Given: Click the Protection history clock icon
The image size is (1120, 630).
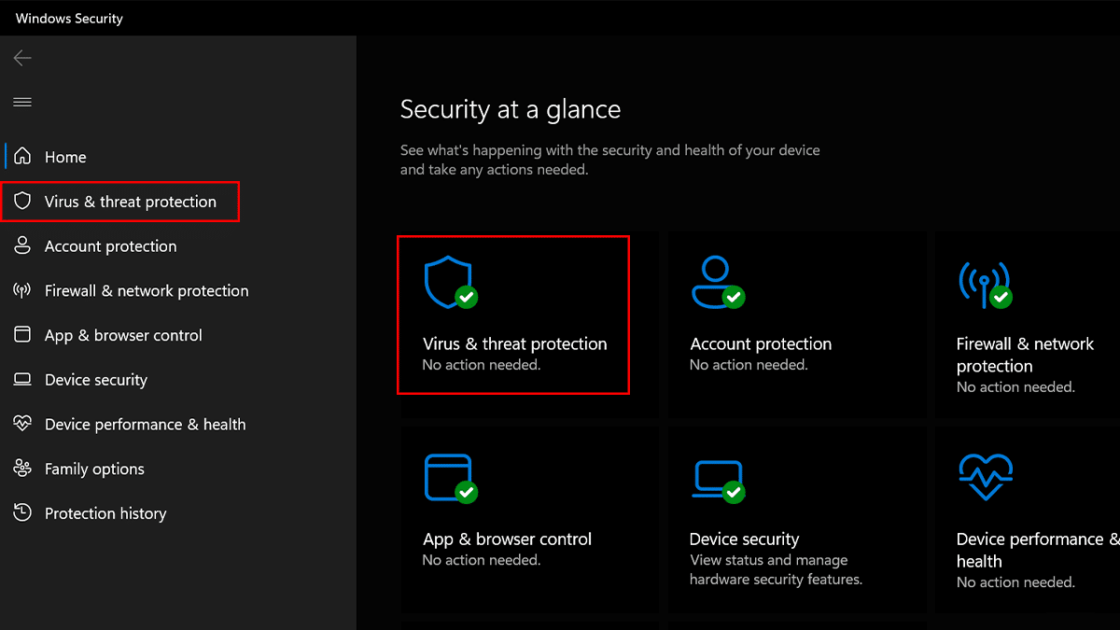Looking at the screenshot, I should (22, 512).
